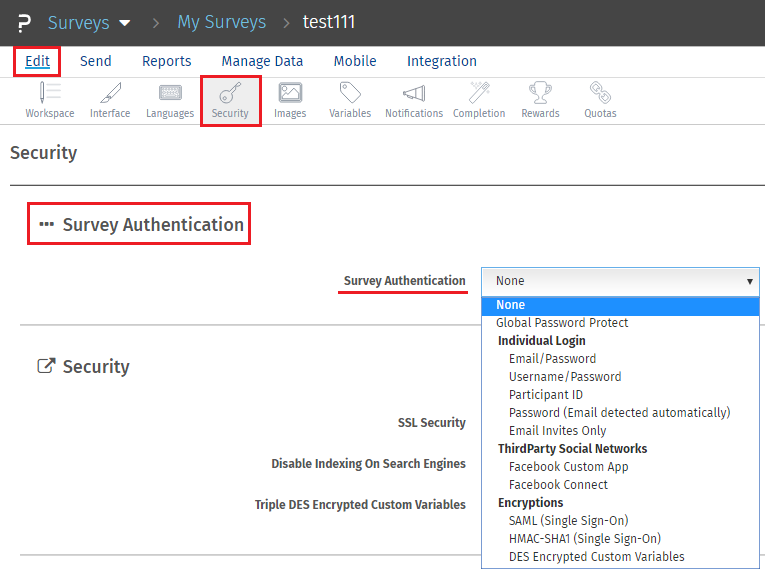Click the test111 survey breadcrumb
The height and width of the screenshot is (572, 765).
pyautogui.click(x=329, y=22)
